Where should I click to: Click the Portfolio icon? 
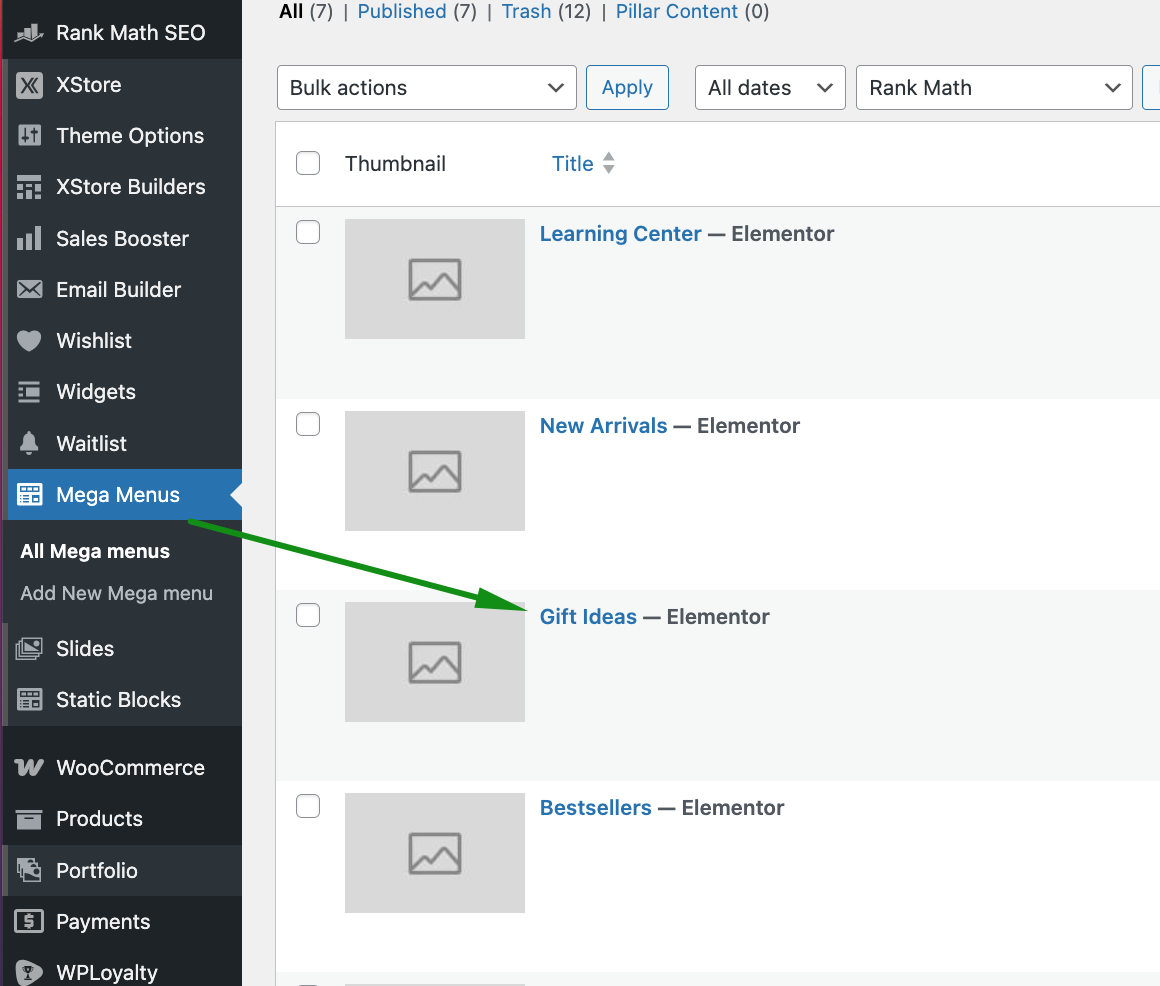[29, 870]
